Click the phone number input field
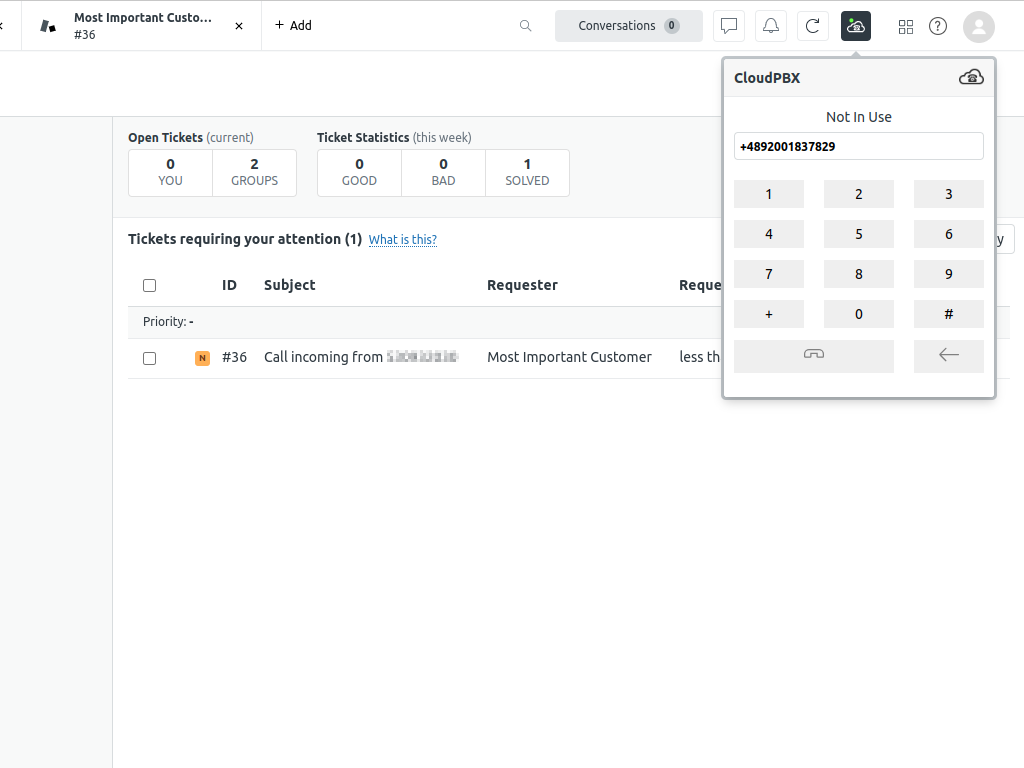This screenshot has width=1024, height=768. coord(858,147)
